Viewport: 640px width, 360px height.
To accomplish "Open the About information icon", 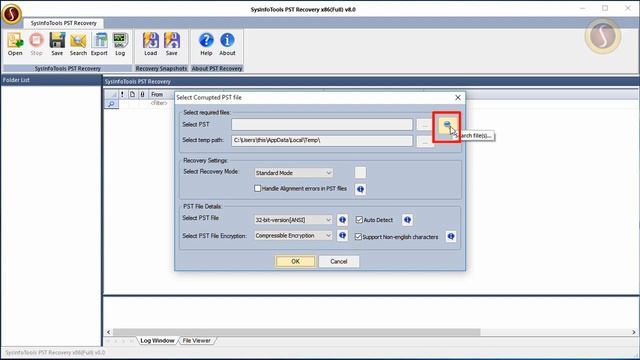I will pos(227,44).
